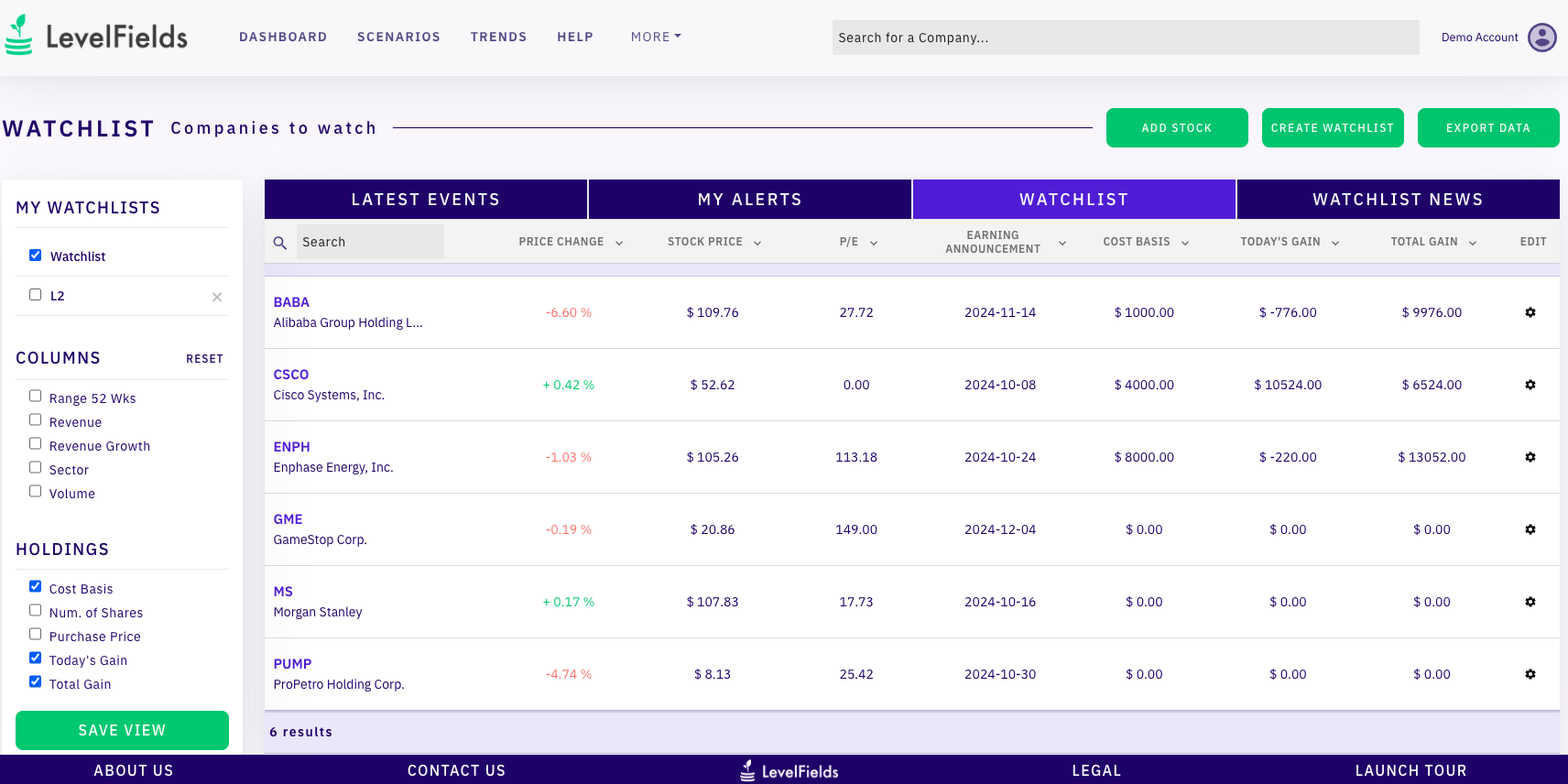Focus the Search for a Company field

(x=1126, y=38)
